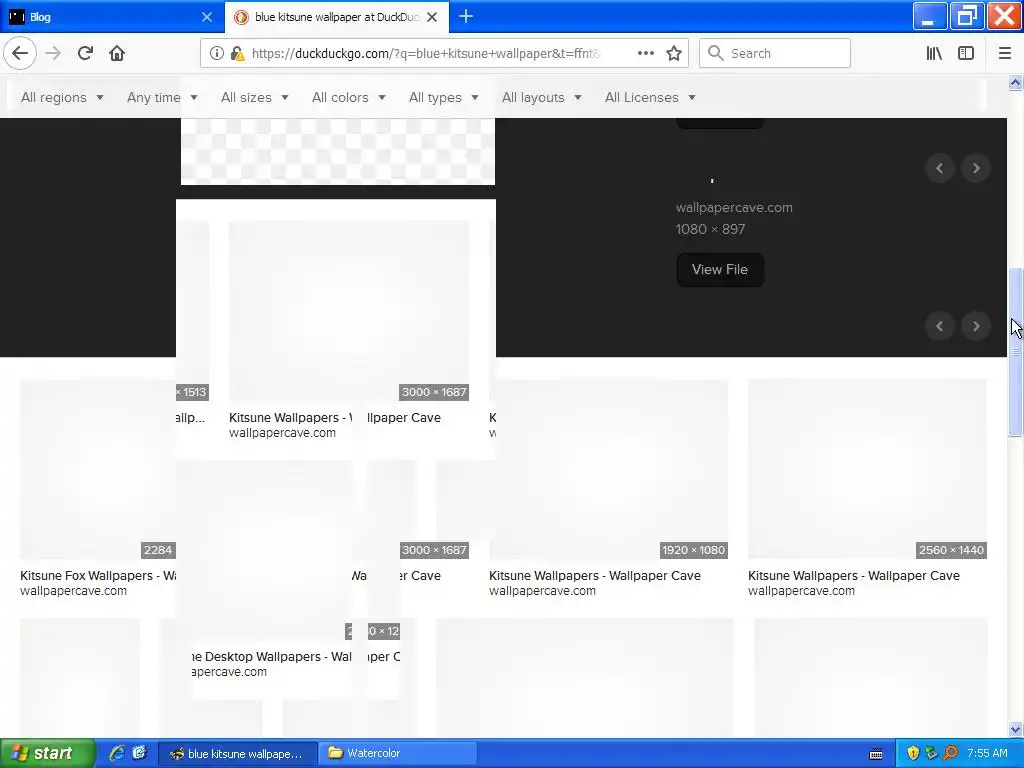Click the forward navigation arrow

(53, 54)
